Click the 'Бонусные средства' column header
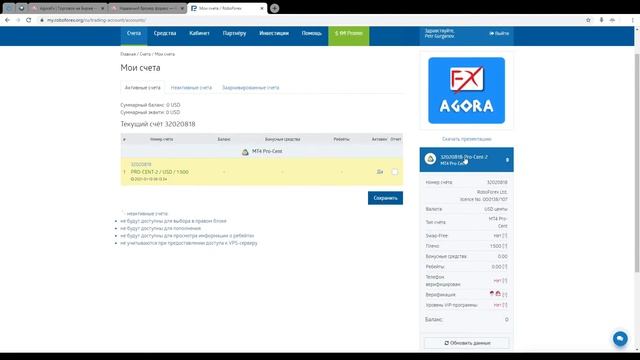The image size is (640, 360). click(282, 140)
